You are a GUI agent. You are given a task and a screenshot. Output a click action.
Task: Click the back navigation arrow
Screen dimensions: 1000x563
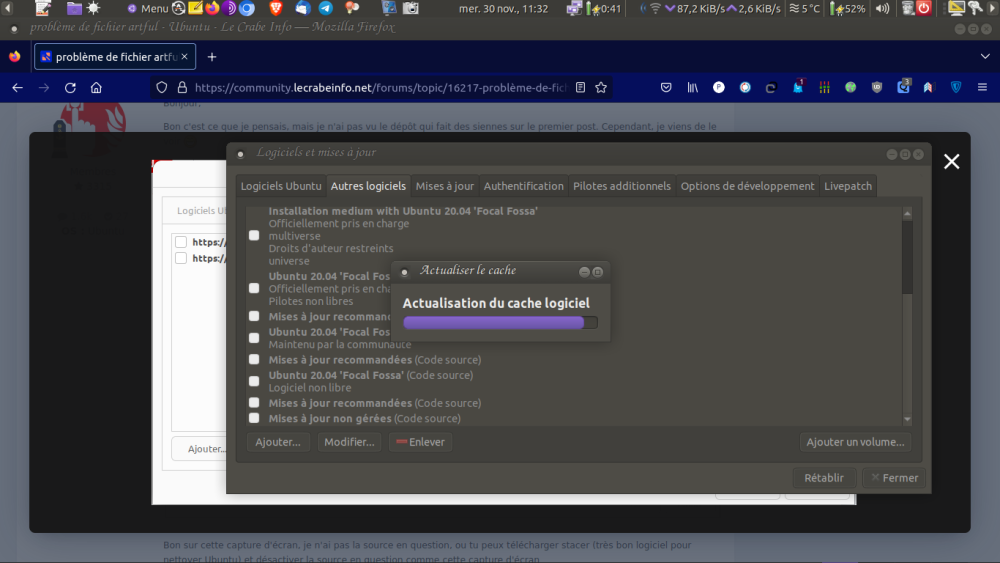[x=17, y=88]
